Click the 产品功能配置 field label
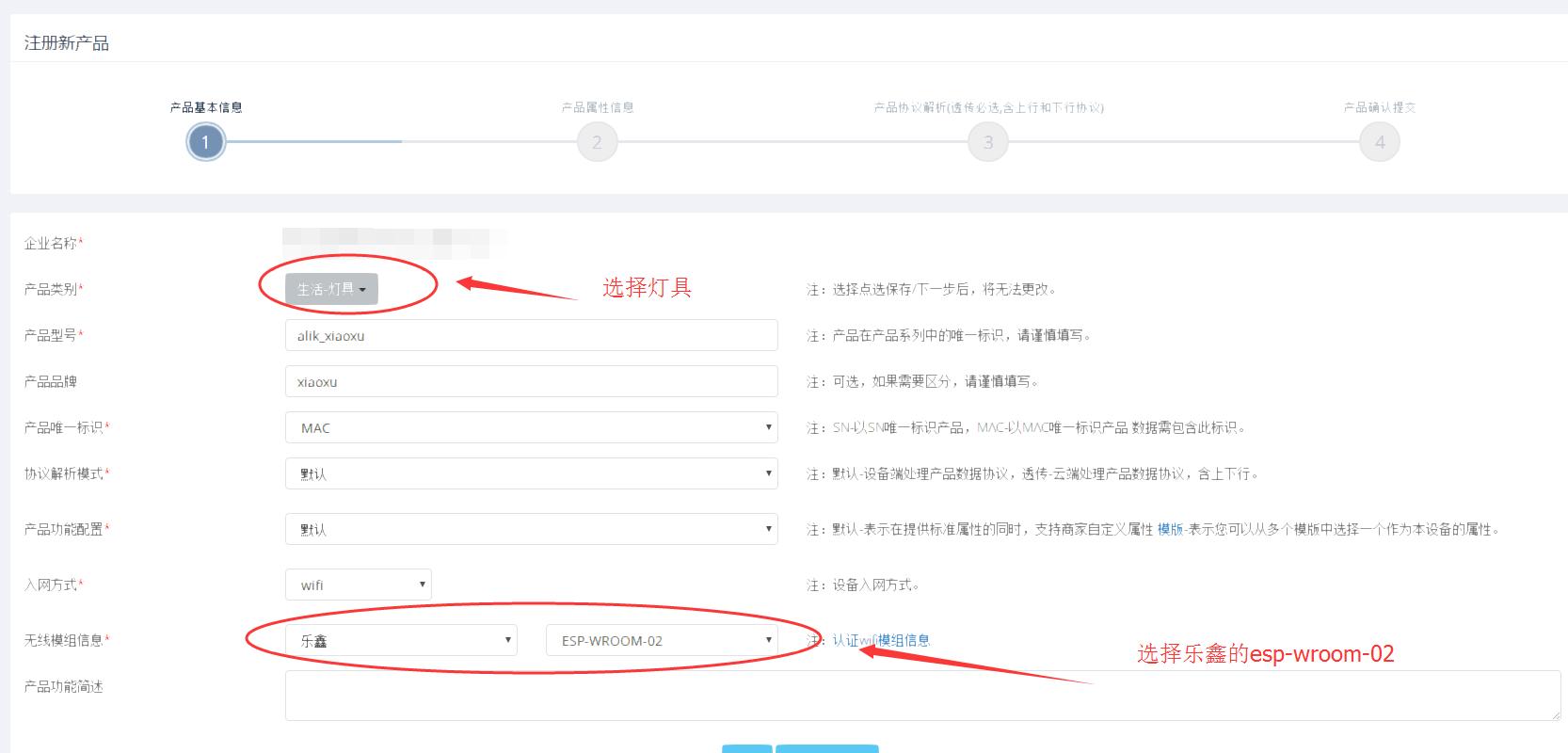 coord(67,529)
